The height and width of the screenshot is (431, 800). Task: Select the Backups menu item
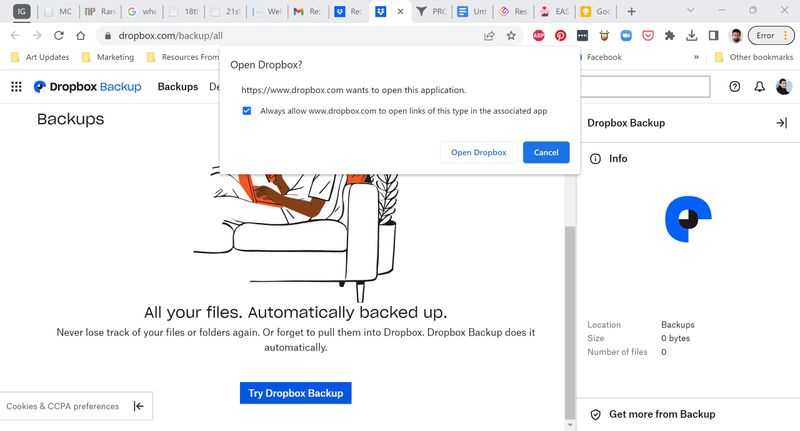(x=177, y=87)
